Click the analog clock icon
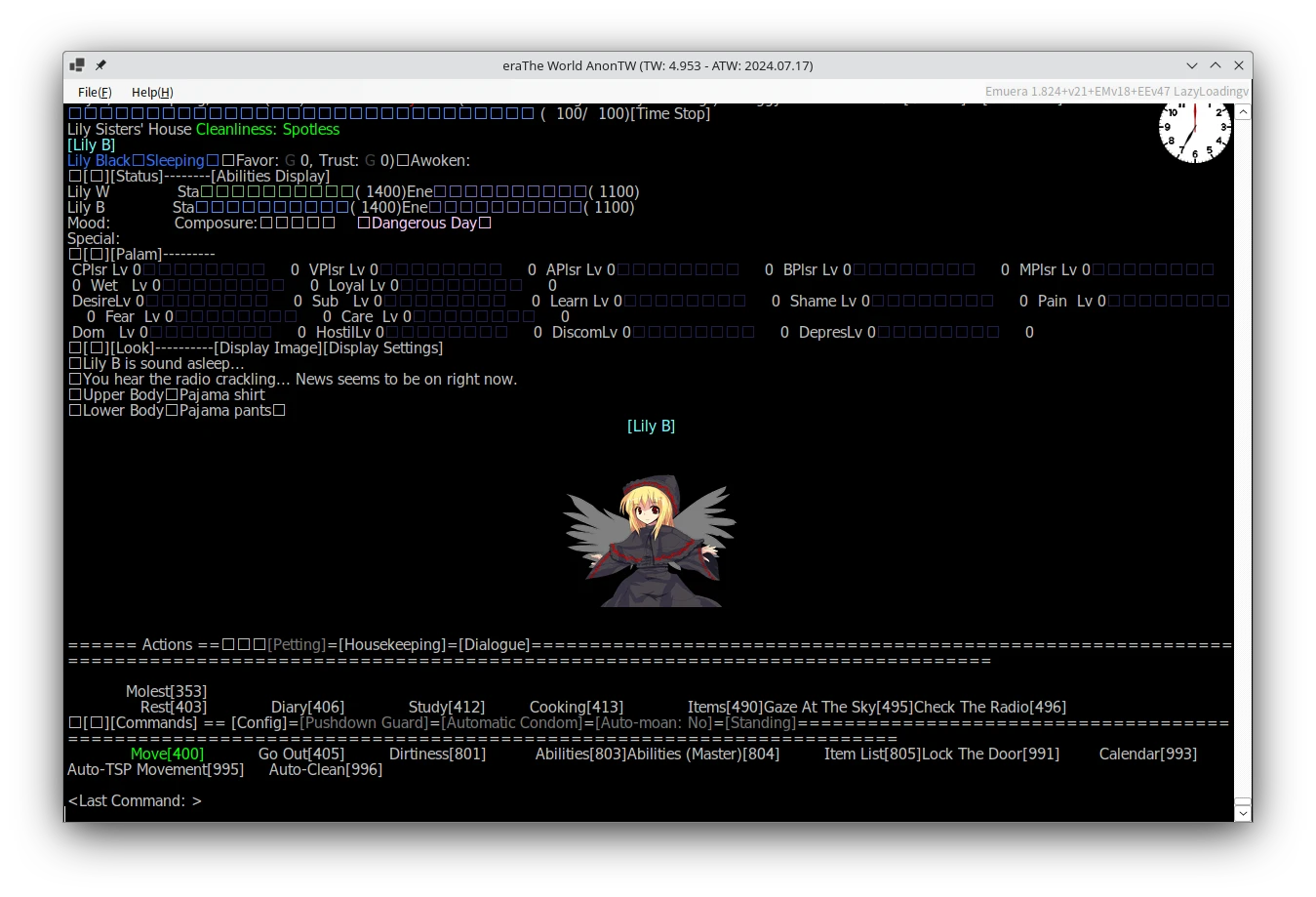Image resolution: width=1316 pixels, height=897 pixels. pos(1194,131)
